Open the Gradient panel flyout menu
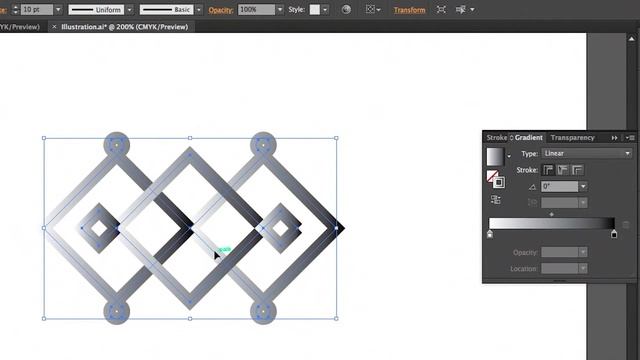Screen dimensions: 640x360 tap(630, 138)
